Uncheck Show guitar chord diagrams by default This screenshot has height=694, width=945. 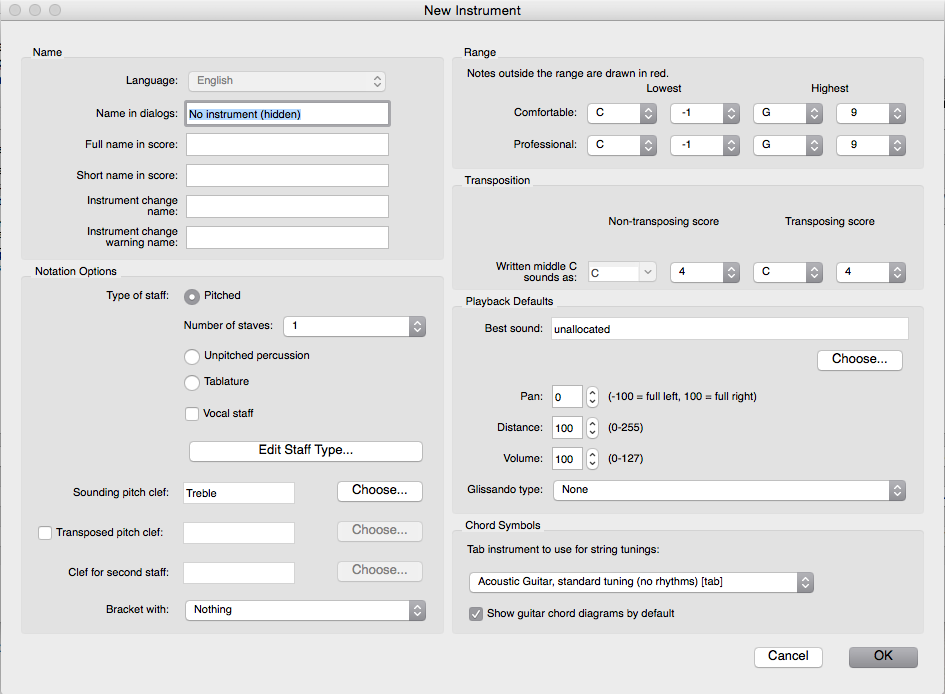point(476,613)
